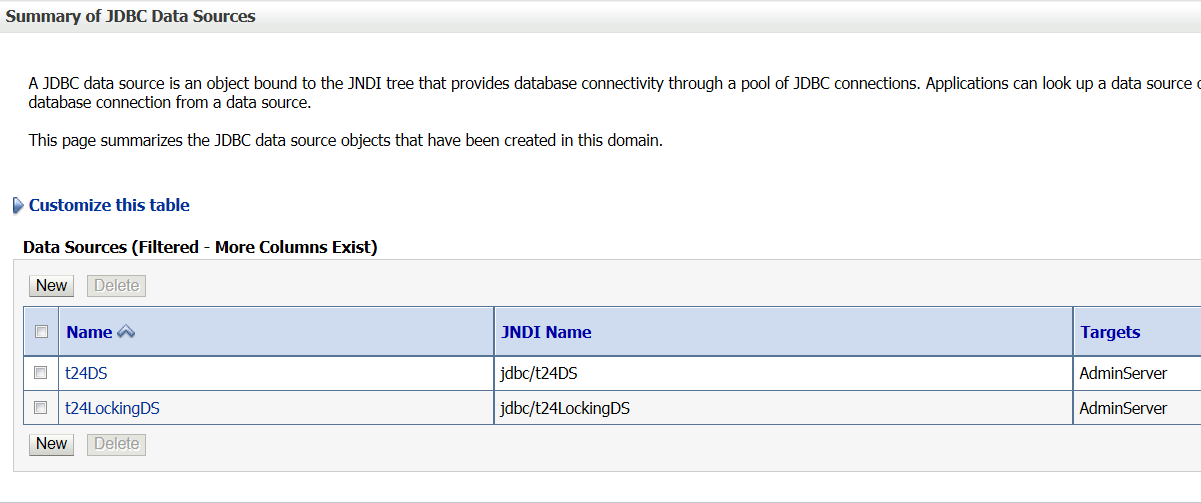
Task: Expand the Customize this table triangle
Action: click(x=17, y=205)
